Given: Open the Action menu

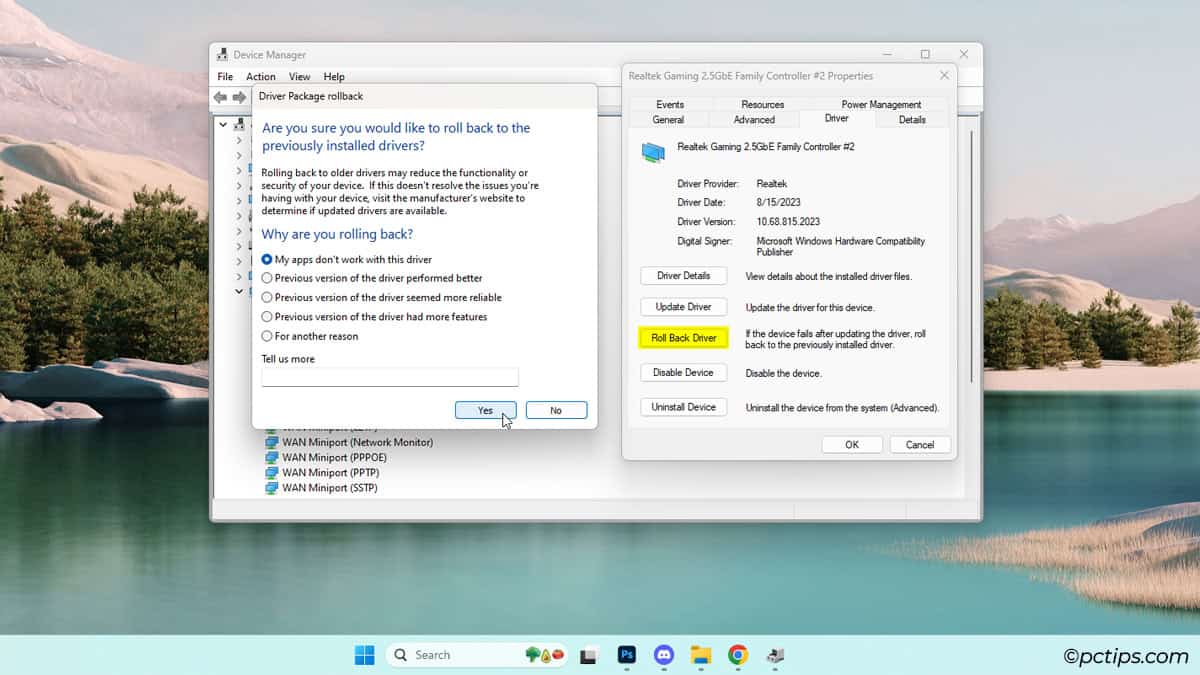Looking at the screenshot, I should [x=261, y=77].
